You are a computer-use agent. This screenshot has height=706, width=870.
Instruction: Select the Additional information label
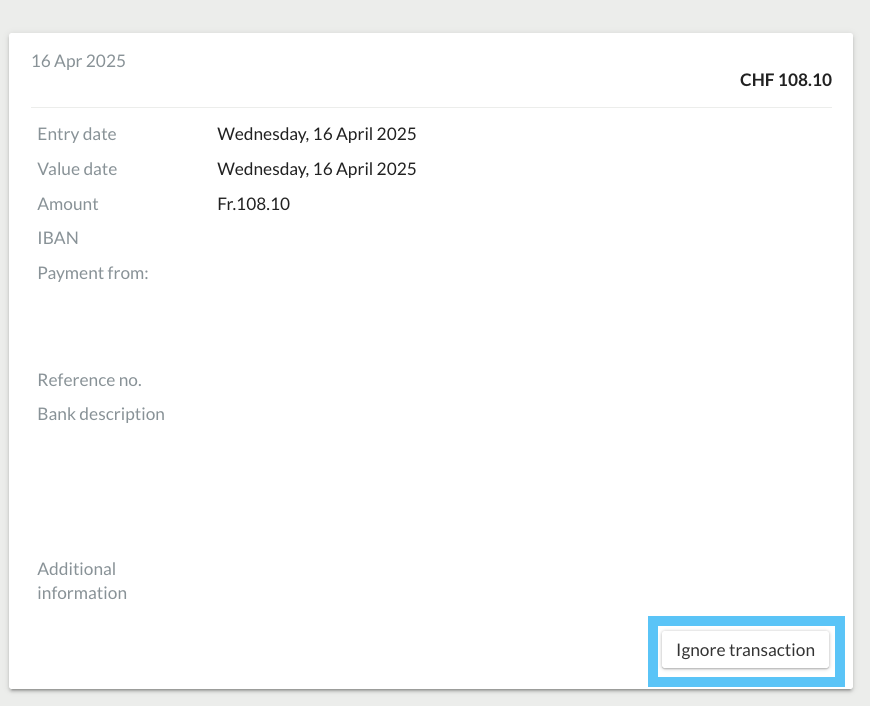pyautogui.click(x=82, y=581)
